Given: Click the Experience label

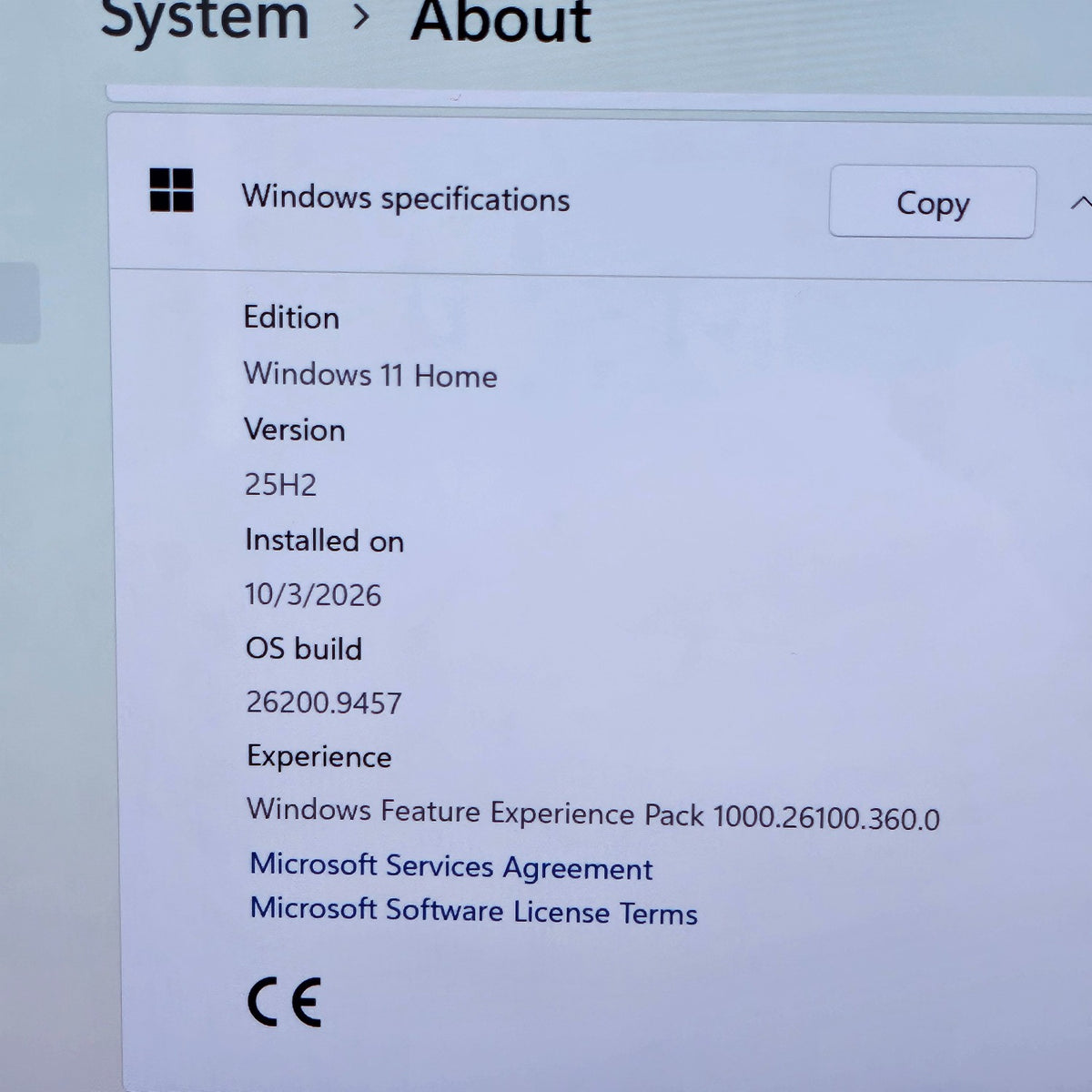Looking at the screenshot, I should 319,756.
